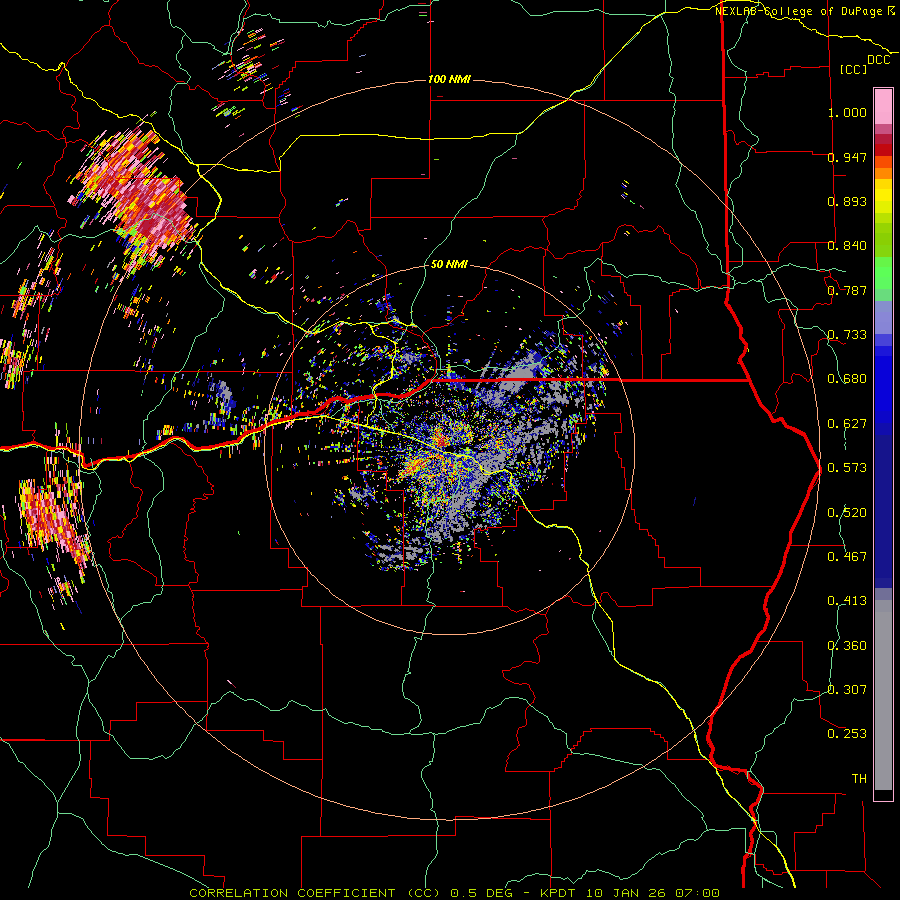The image size is (900, 900).
Task: Select the DCC product label
Action: tap(878, 60)
